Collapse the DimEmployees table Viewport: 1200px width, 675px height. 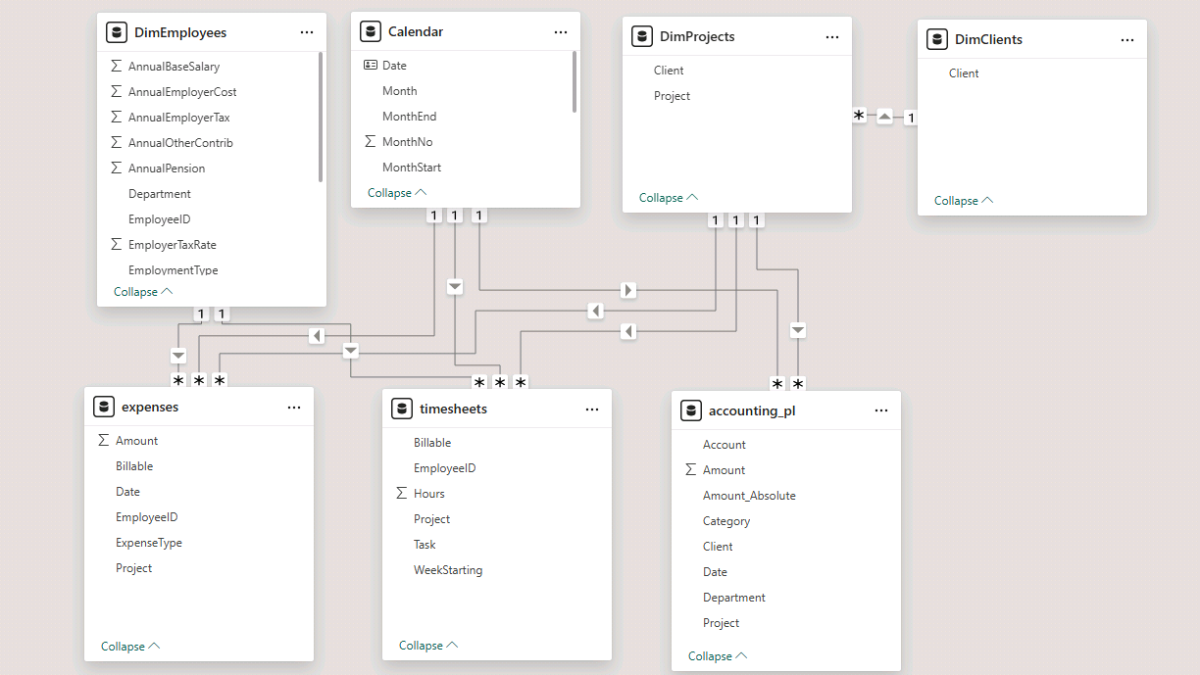[143, 292]
